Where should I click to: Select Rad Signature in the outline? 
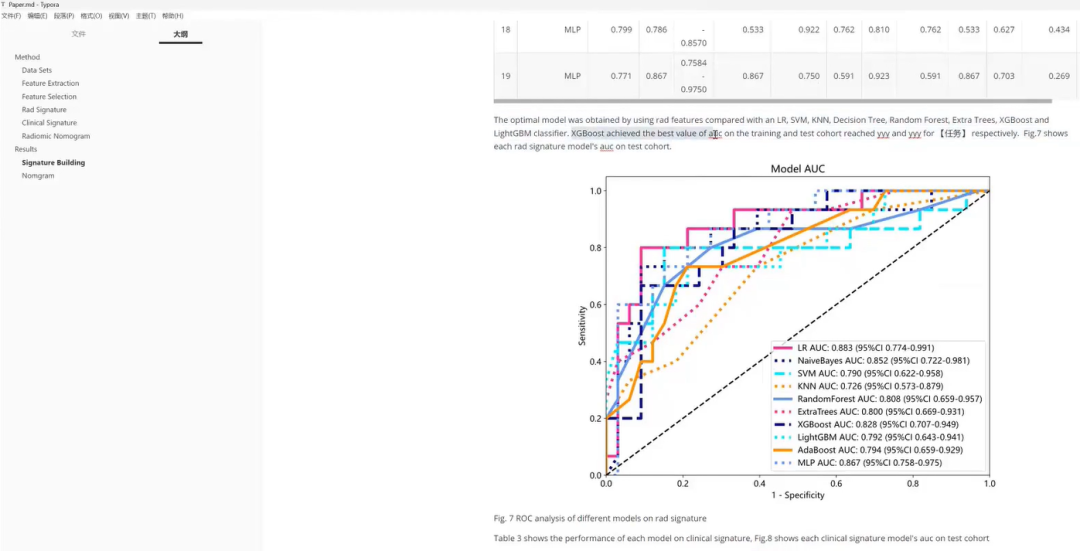coord(44,110)
